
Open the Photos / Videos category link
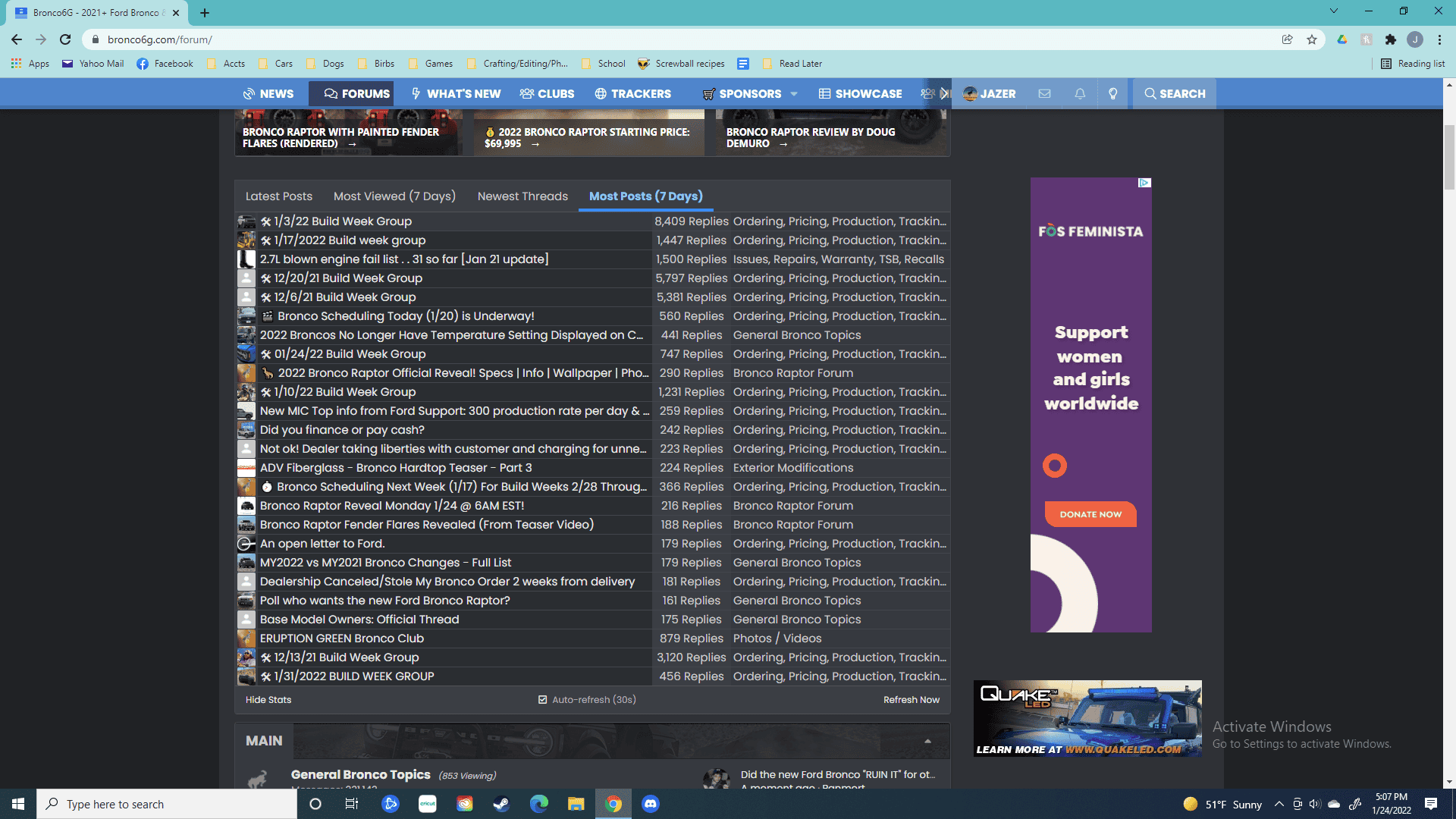click(x=777, y=639)
